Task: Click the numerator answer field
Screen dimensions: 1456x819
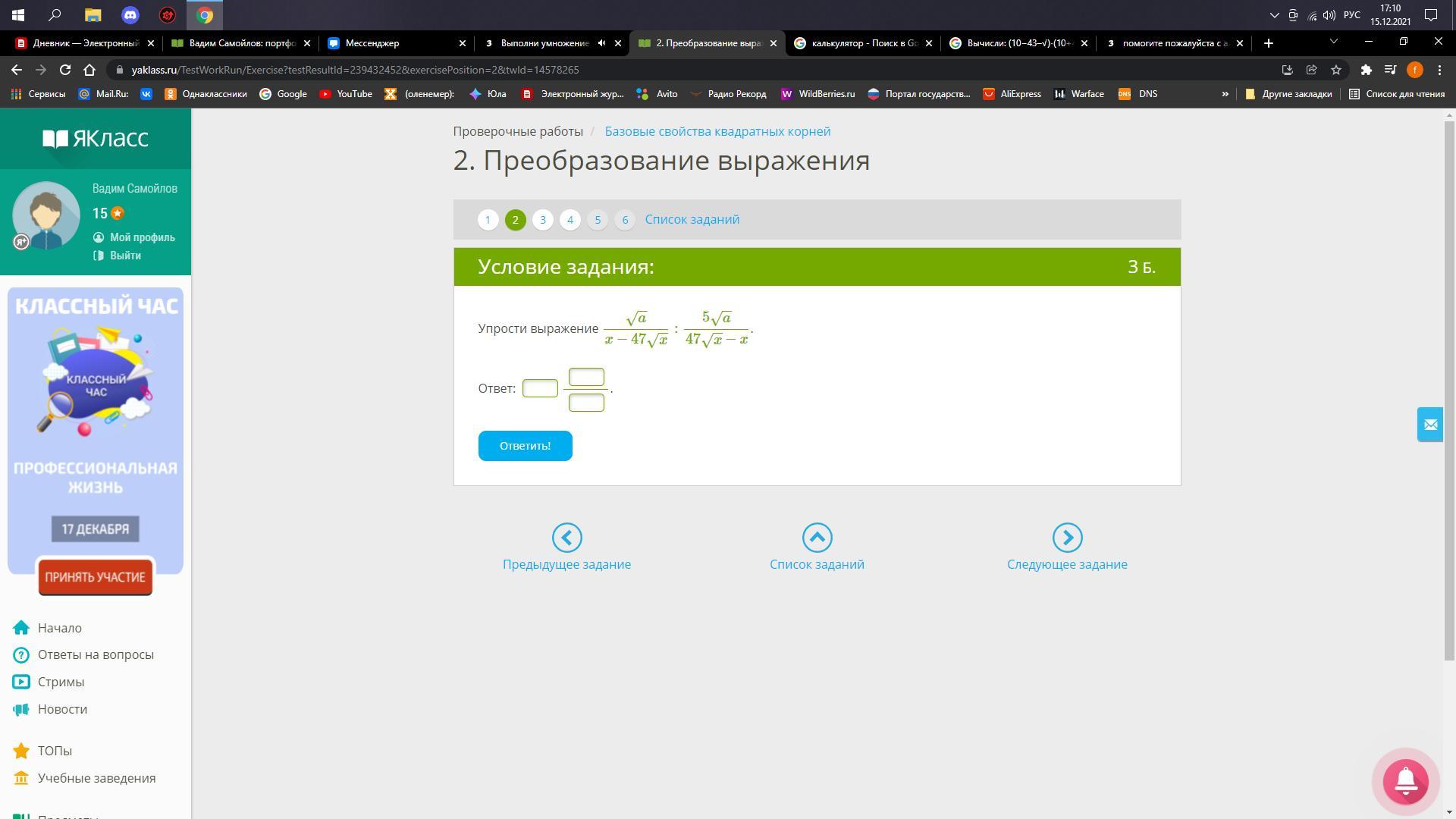Action: click(586, 377)
